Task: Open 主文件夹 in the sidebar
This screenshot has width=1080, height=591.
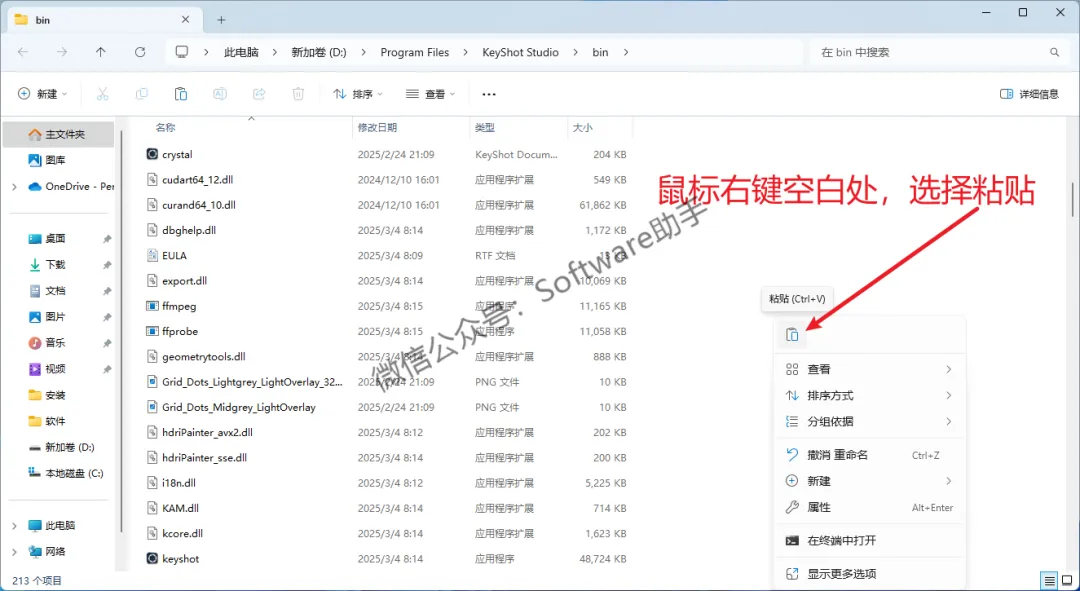Action: tap(59, 134)
